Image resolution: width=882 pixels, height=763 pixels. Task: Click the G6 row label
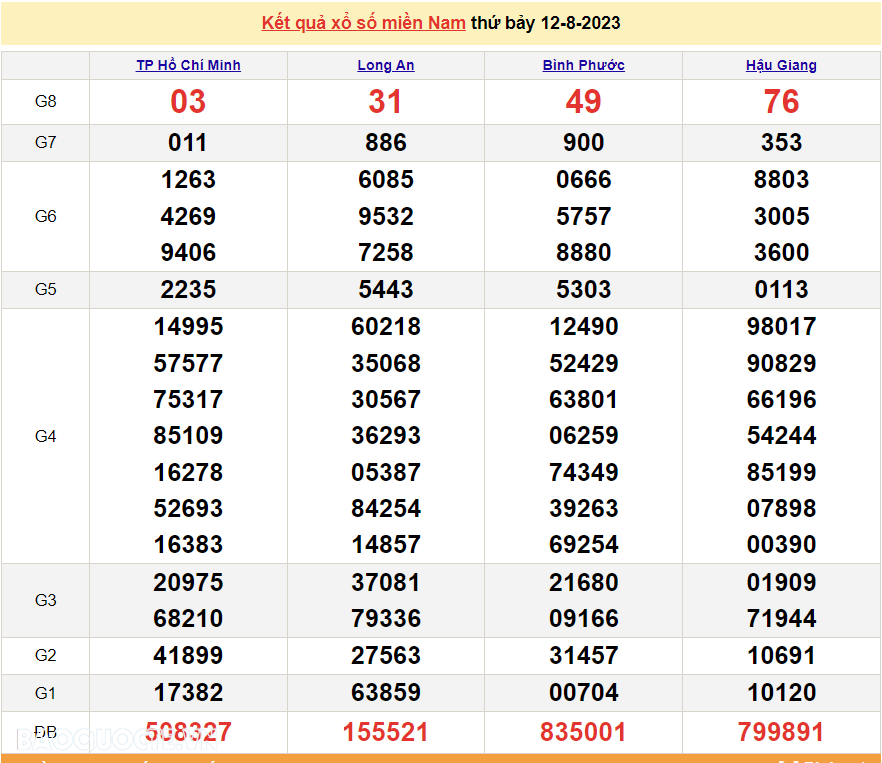(46, 216)
